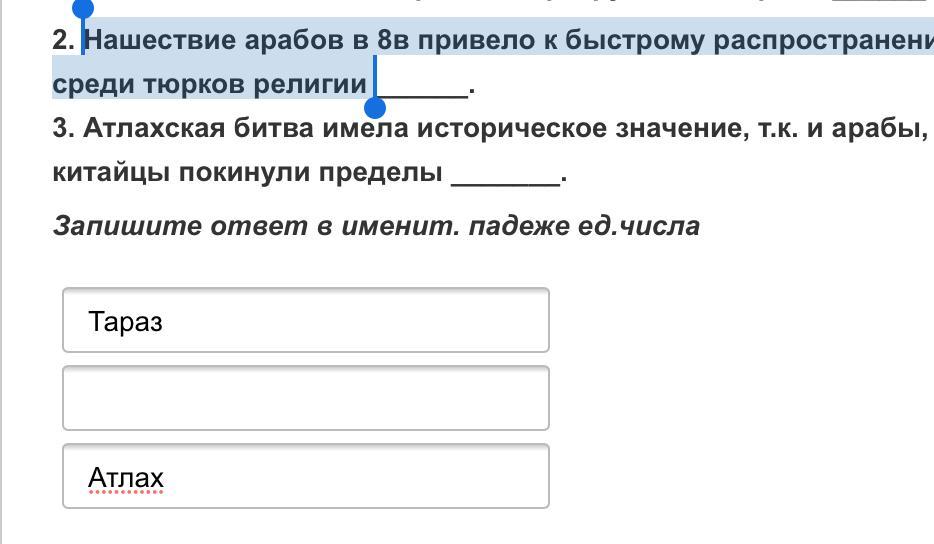The image size is (934, 544).
Task: Click the blank line after религии
Action: click(x=422, y=86)
